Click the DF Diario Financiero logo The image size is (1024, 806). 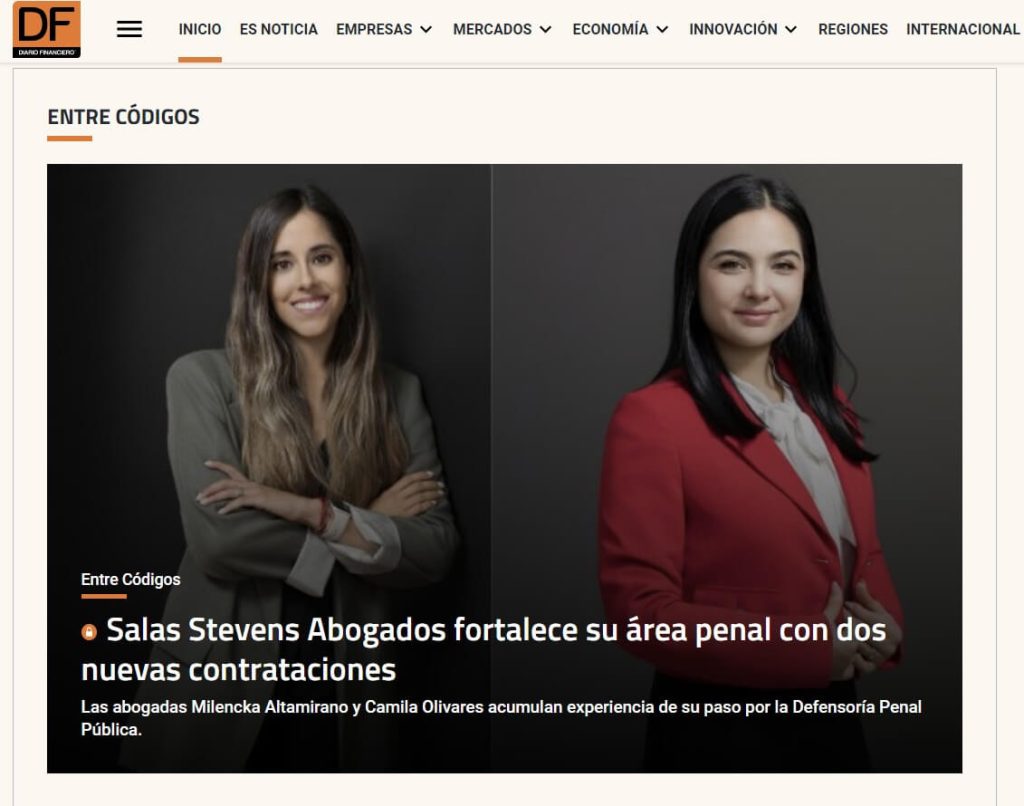pyautogui.click(x=46, y=29)
